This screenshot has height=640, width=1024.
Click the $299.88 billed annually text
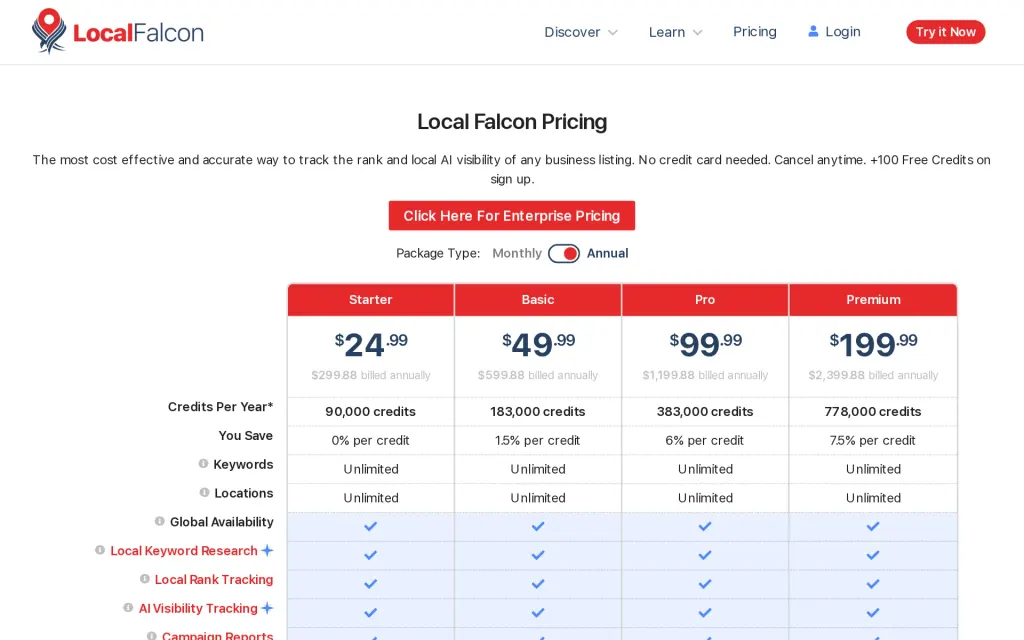click(x=370, y=375)
